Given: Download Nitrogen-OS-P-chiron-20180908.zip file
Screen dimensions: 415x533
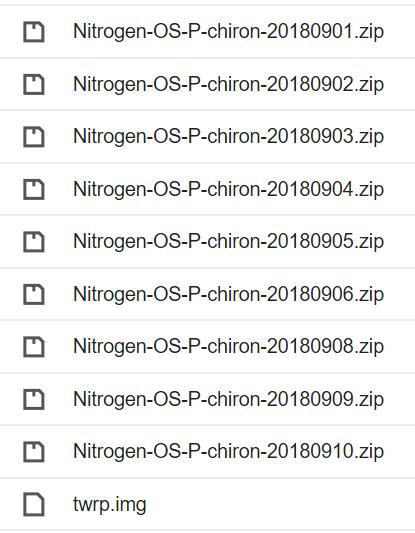Looking at the screenshot, I should click(x=228, y=347).
